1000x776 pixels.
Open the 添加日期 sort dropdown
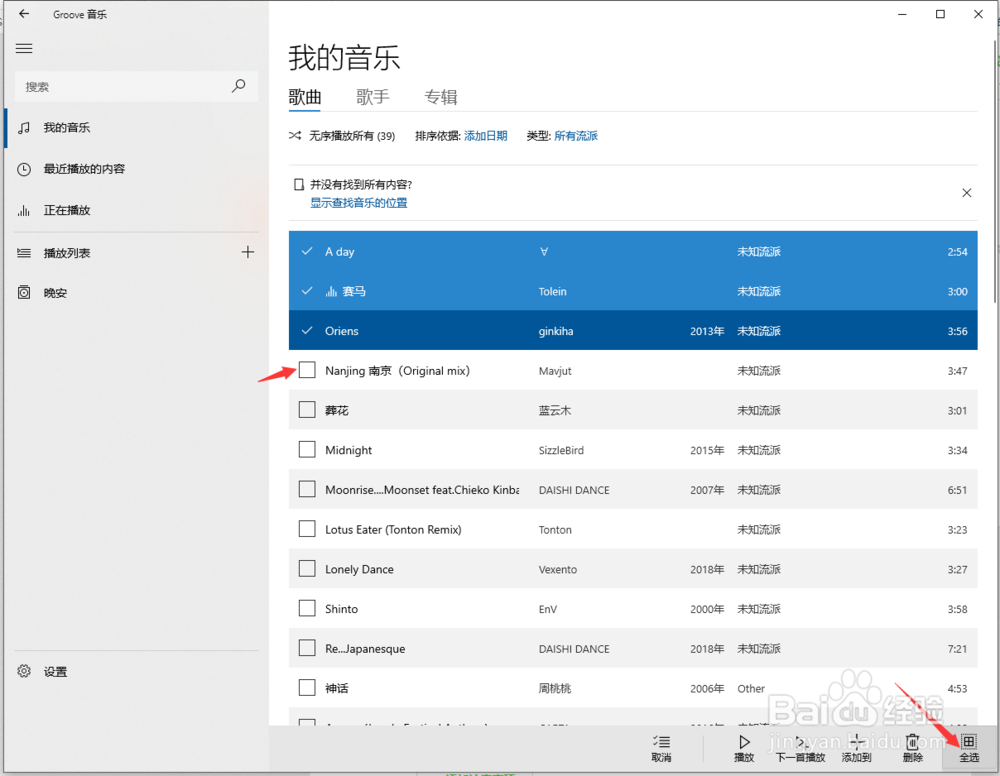[485, 136]
